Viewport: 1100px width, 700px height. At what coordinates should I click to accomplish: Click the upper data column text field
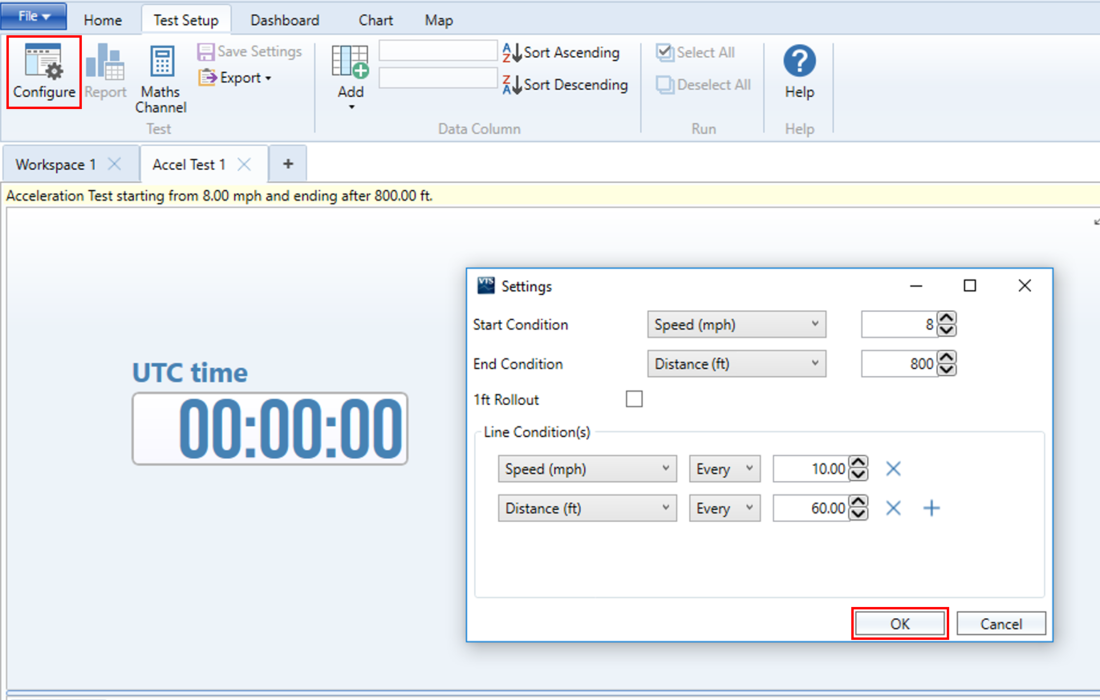(438, 51)
